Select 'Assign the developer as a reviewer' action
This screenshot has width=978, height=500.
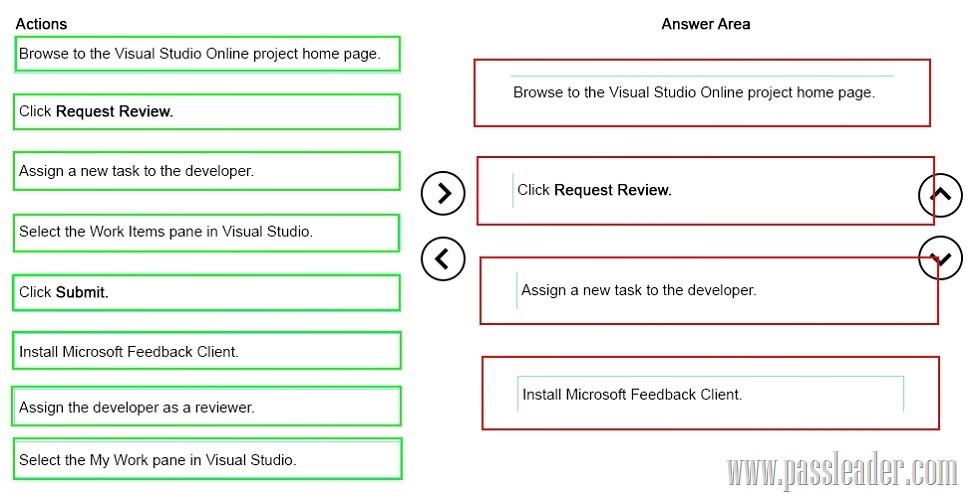coord(206,406)
